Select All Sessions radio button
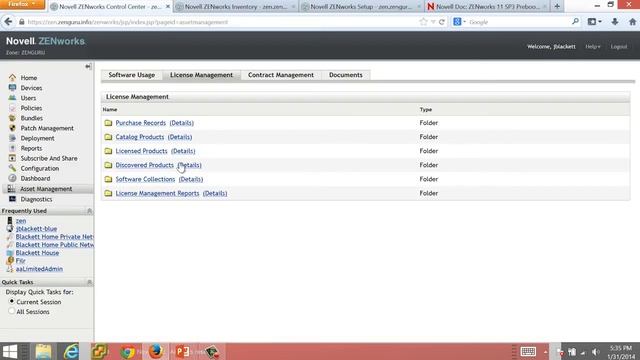640x360 pixels. click(11, 311)
